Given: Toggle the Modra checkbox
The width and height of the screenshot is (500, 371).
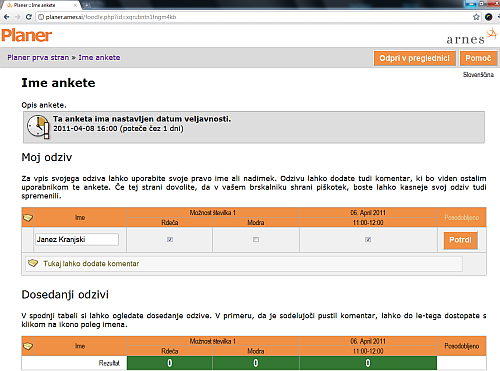Looking at the screenshot, I should [x=256, y=239].
